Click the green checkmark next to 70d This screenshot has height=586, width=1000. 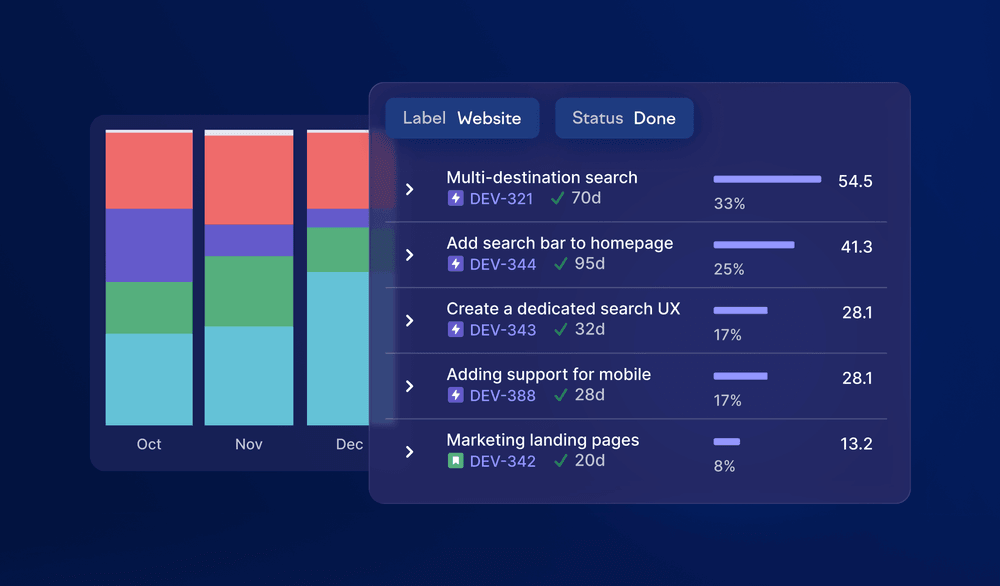point(559,199)
